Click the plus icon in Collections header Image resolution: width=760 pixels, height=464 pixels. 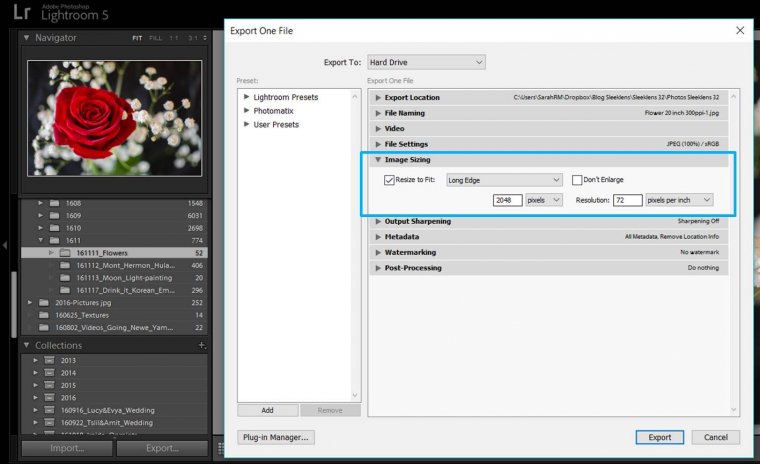(202, 345)
